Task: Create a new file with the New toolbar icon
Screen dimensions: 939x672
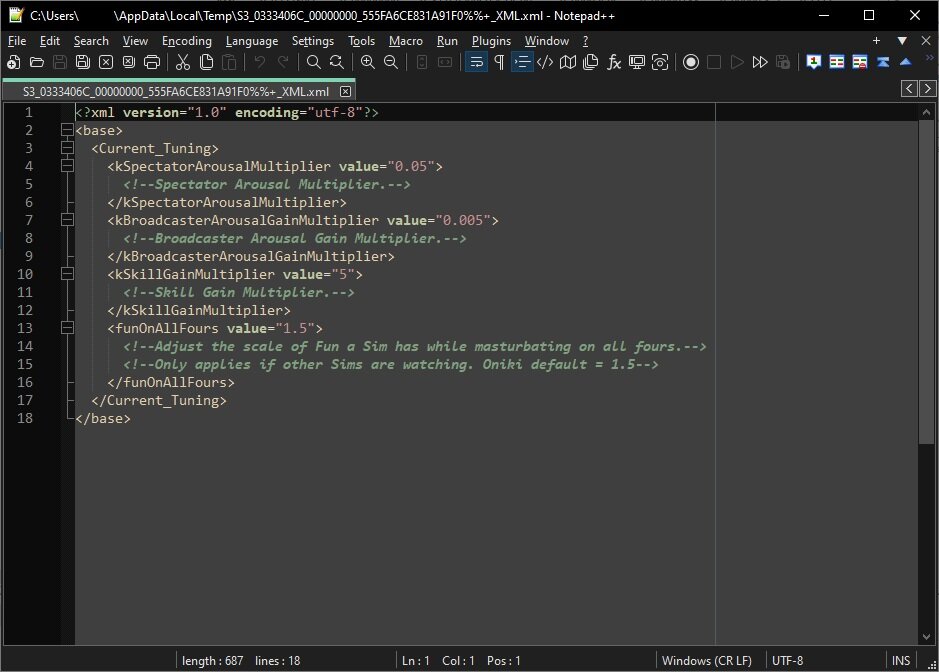Action: tap(13, 62)
